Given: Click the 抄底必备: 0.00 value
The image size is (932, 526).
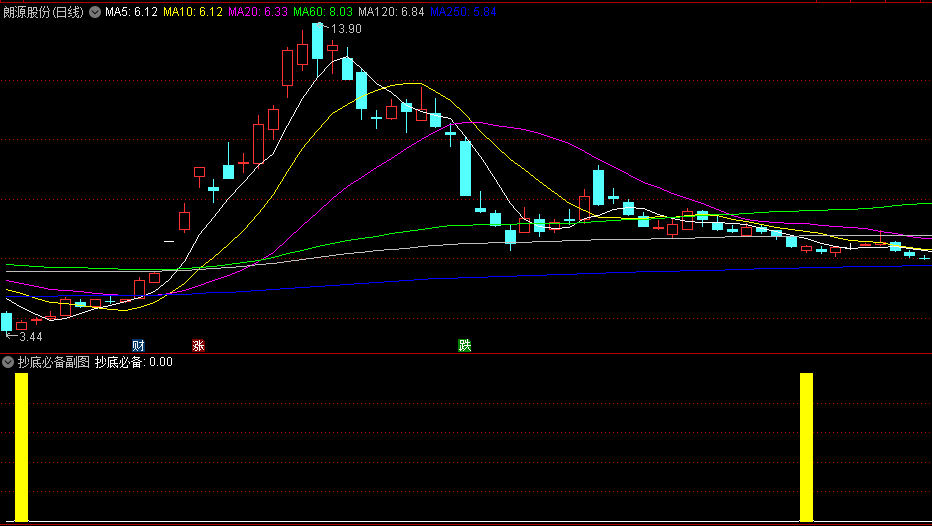Looking at the screenshot, I should (x=134, y=362).
